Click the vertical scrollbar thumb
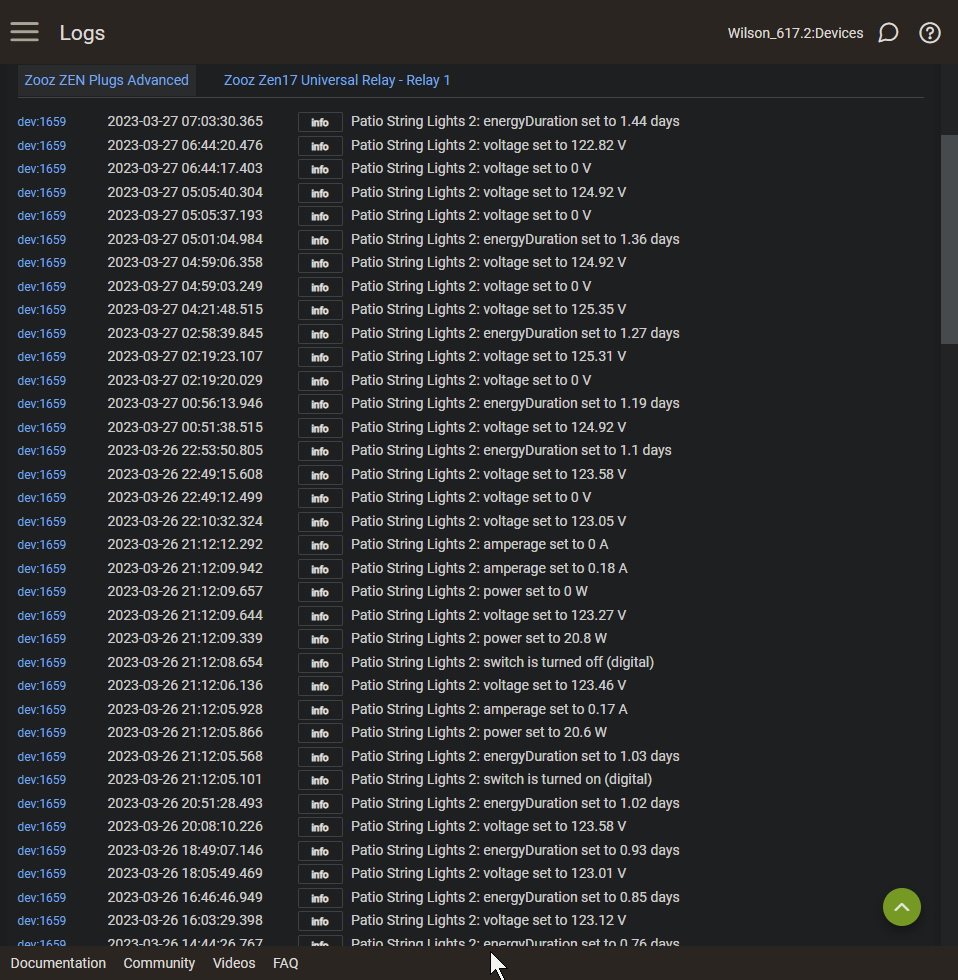The height and width of the screenshot is (980, 958). [949, 239]
